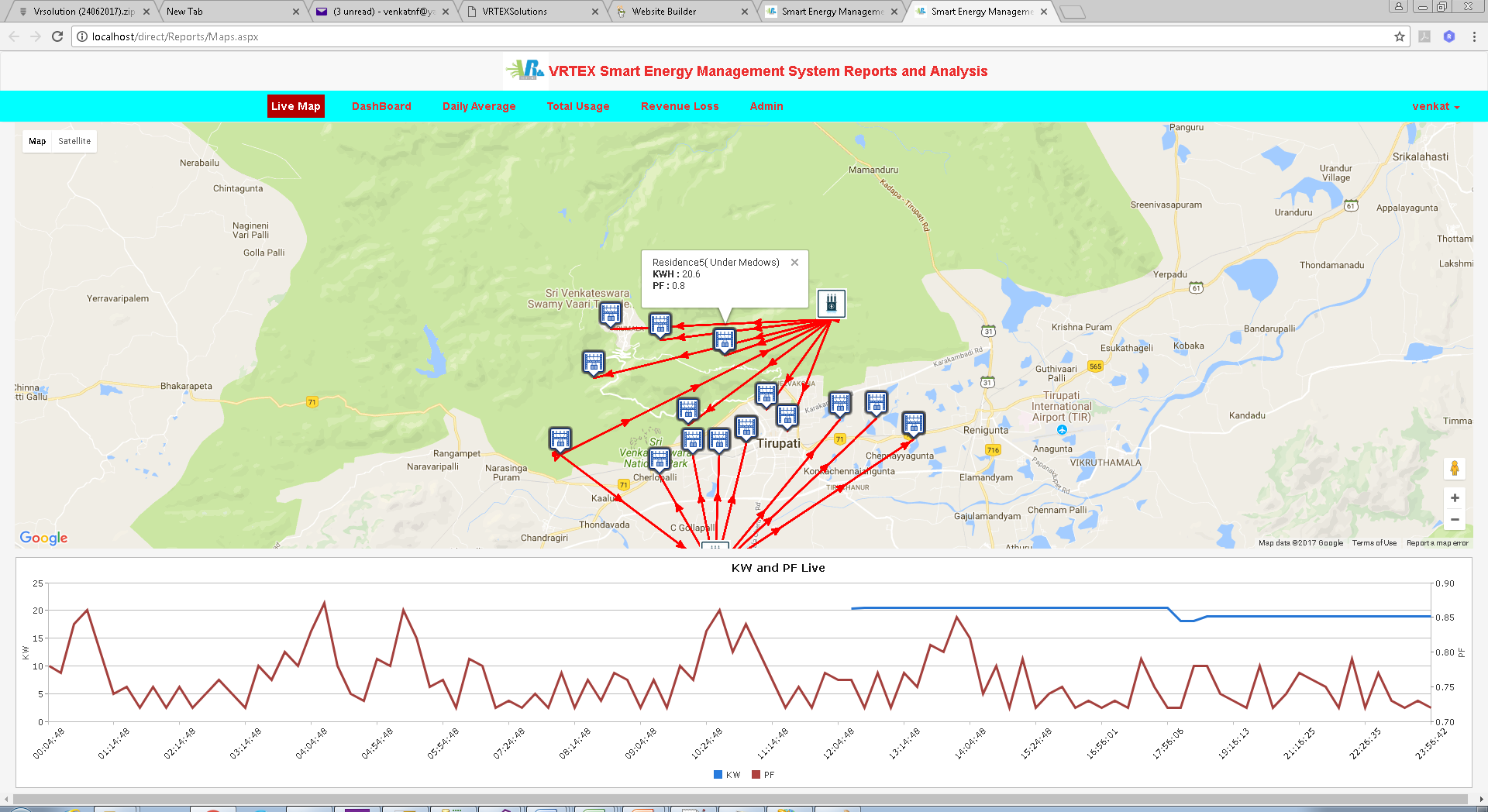Open the DashBoard menu item
The image size is (1488, 812).
381,106
